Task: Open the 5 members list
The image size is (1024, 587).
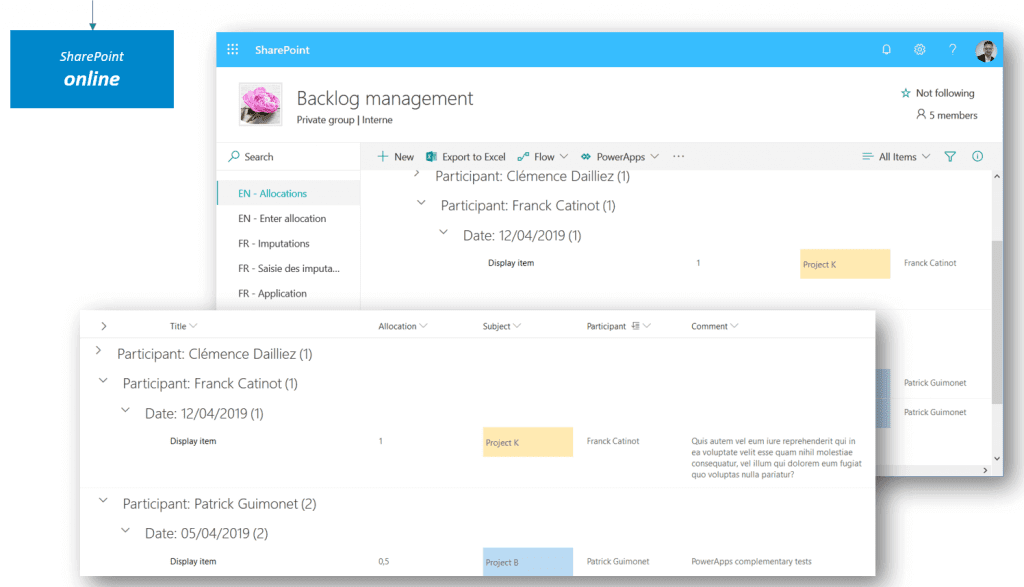Action: [x=945, y=115]
